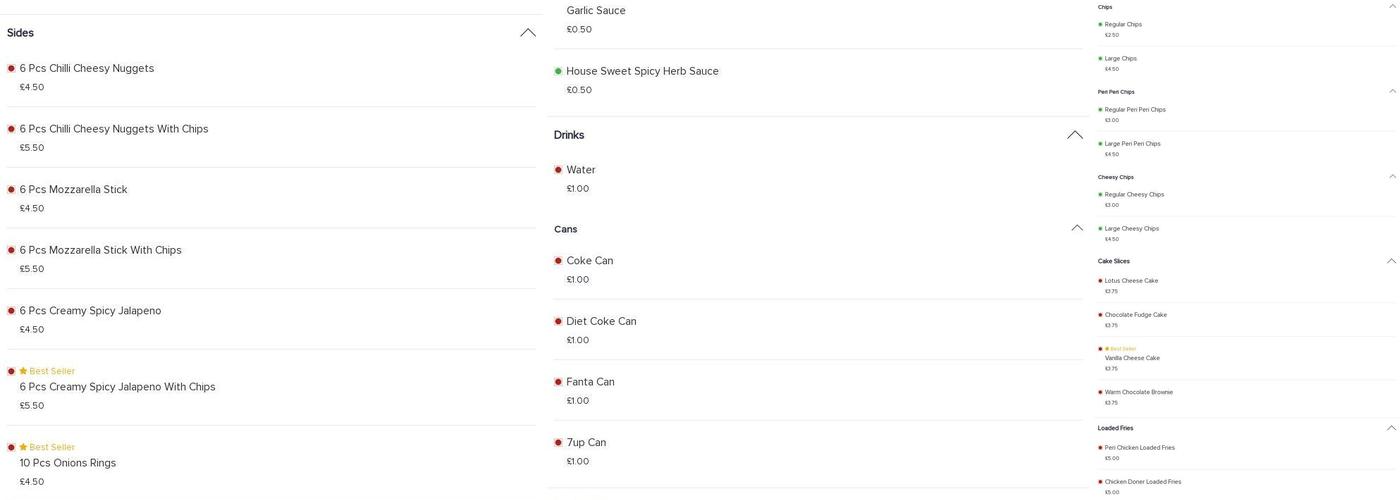Click Best Seller star above 10 Pcs Onions Rings
1400x500 pixels.
[23, 447]
